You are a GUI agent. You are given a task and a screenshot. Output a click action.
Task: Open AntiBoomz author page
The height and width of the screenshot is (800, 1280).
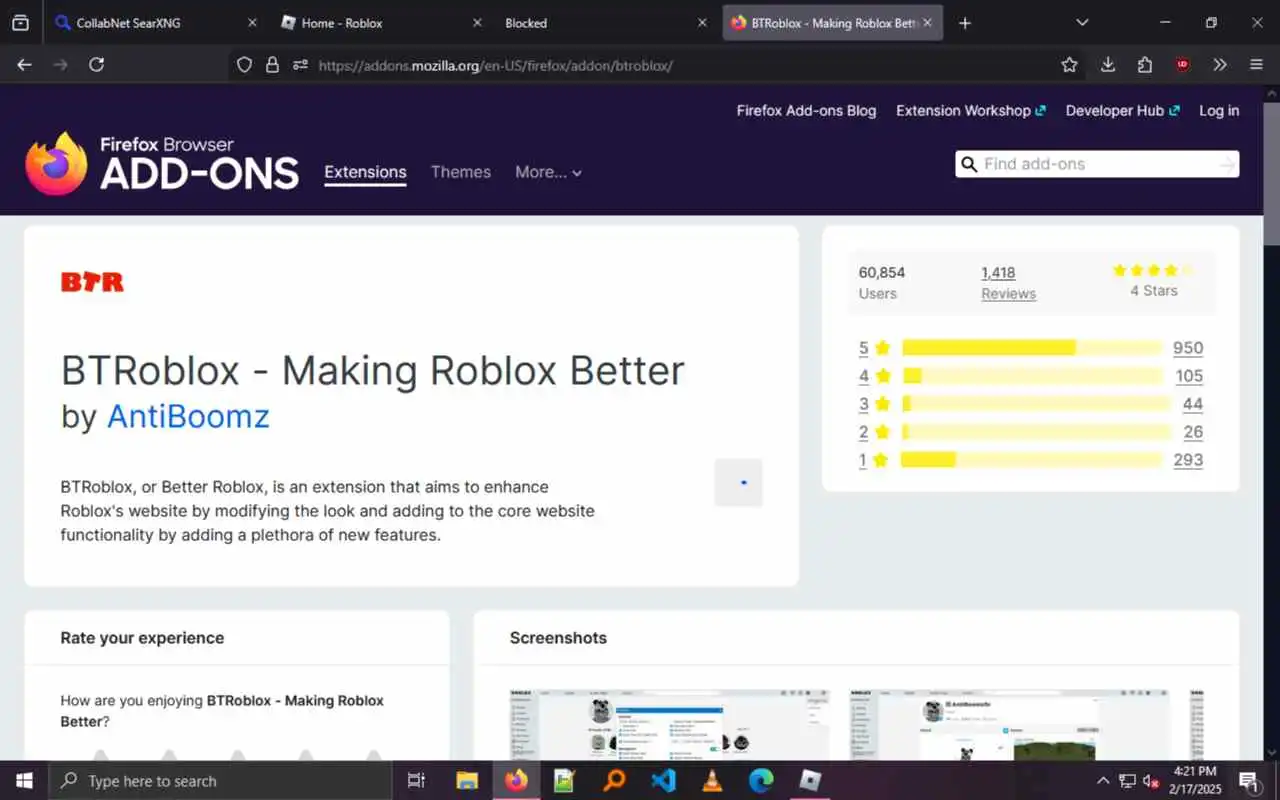coord(188,416)
